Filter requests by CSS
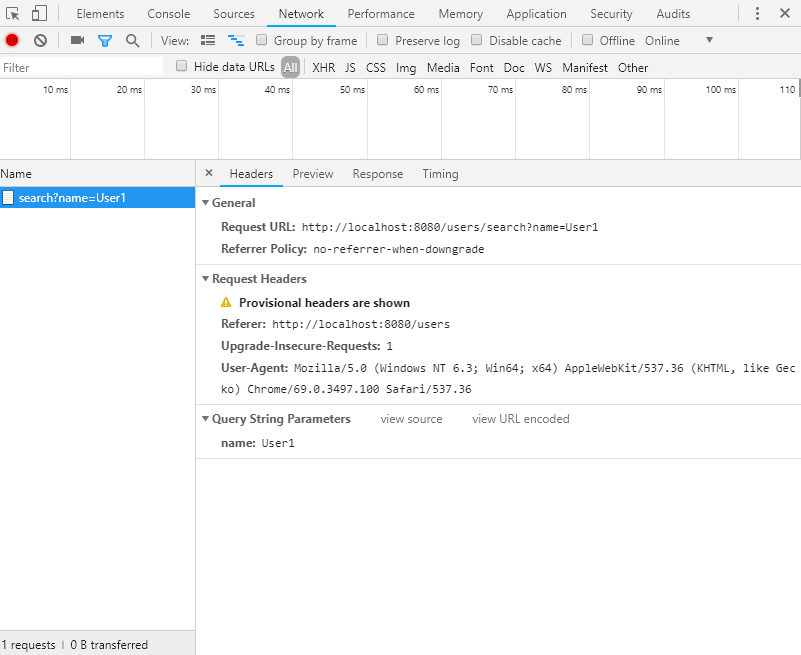This screenshot has width=801, height=655. [x=376, y=67]
